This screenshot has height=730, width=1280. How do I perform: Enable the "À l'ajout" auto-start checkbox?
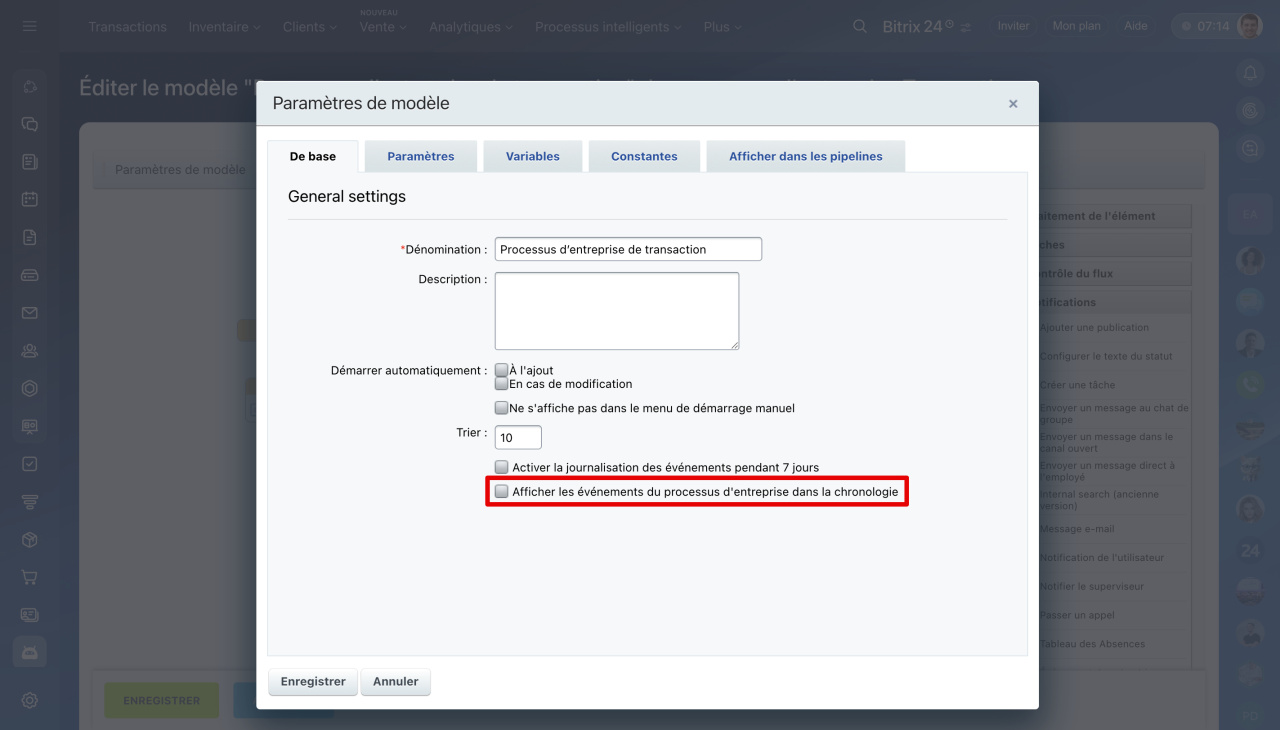tap(502, 370)
